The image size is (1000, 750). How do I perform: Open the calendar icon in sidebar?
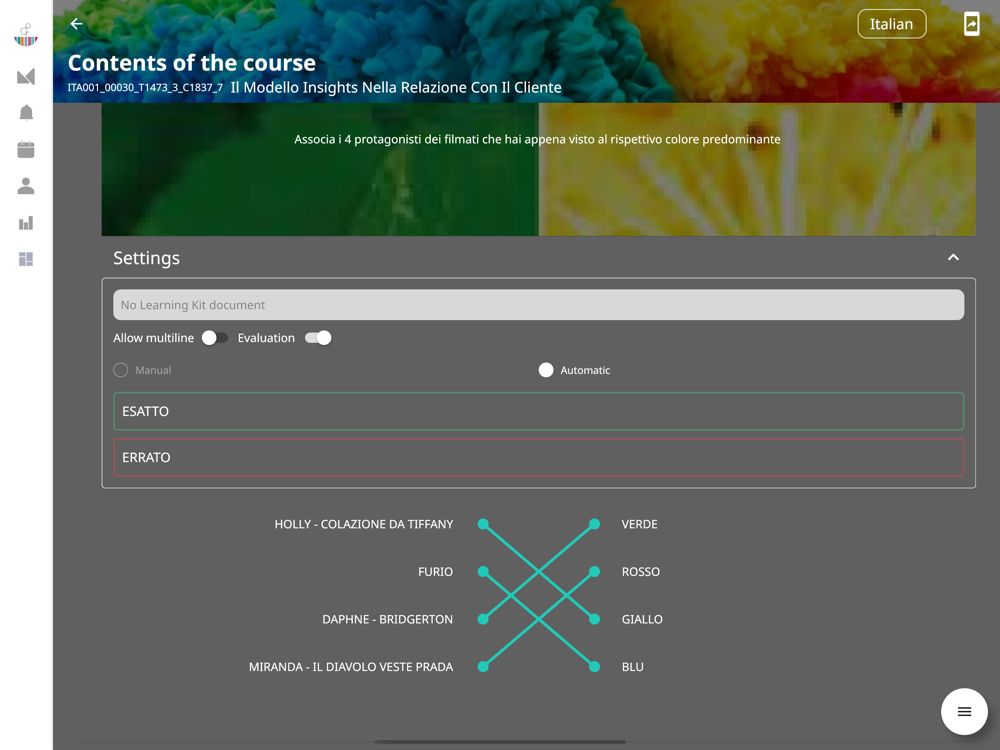(26, 149)
